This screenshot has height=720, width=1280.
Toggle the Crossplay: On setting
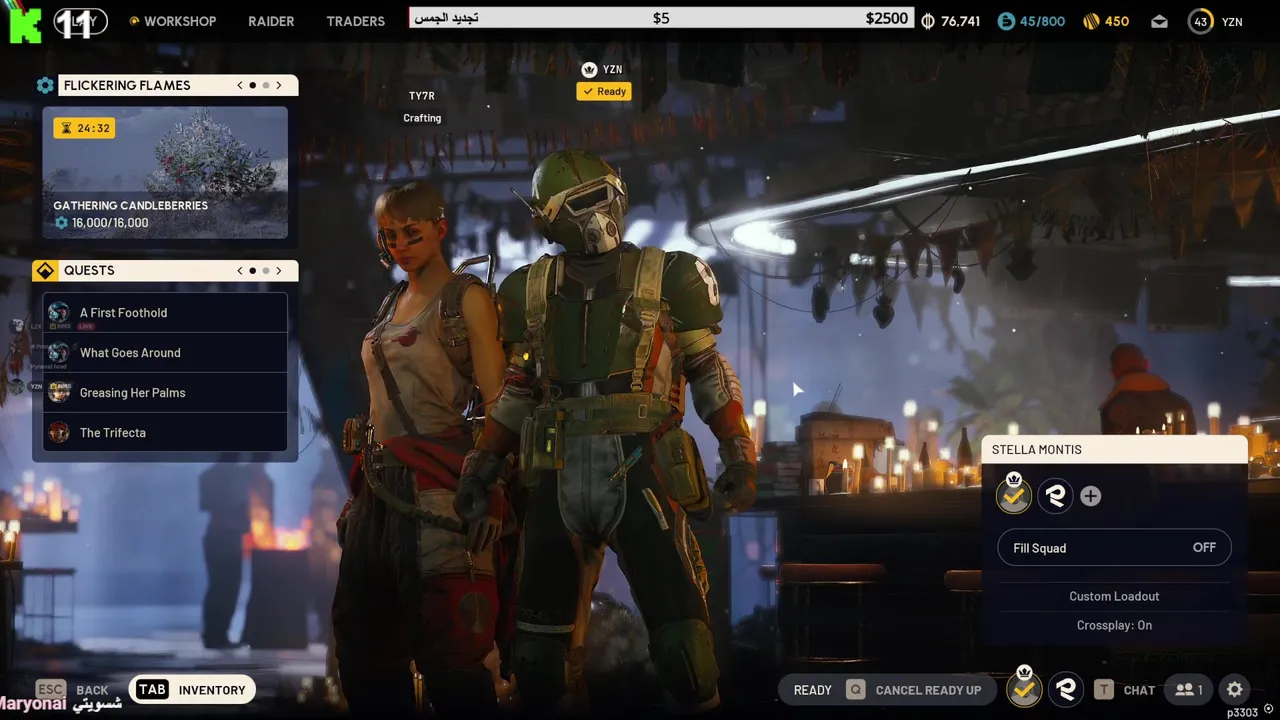[1114, 625]
